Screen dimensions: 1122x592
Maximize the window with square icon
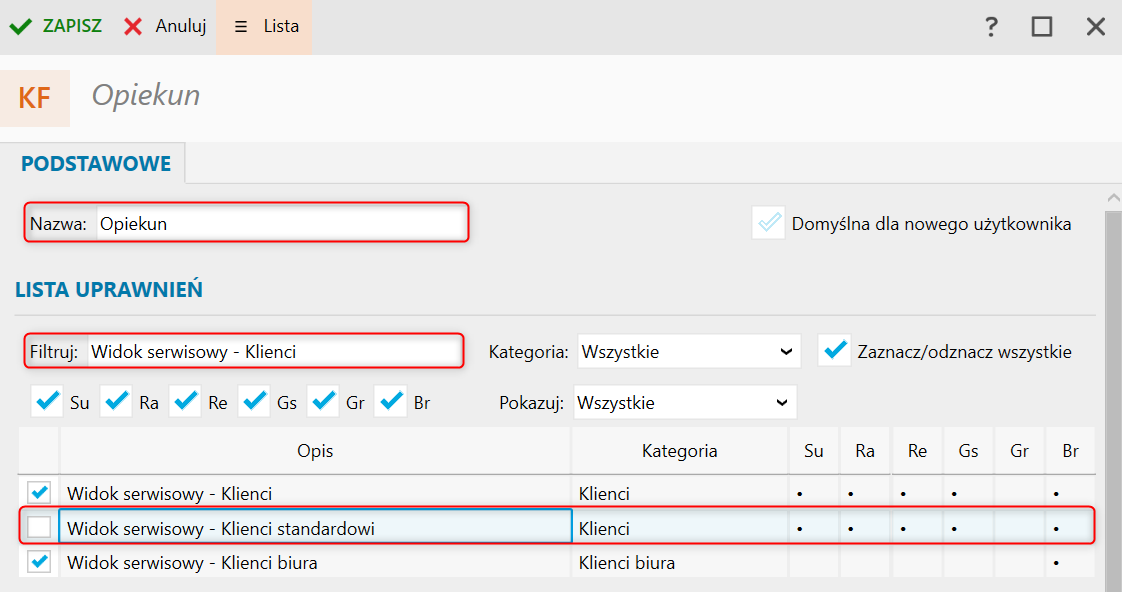[x=1042, y=27]
